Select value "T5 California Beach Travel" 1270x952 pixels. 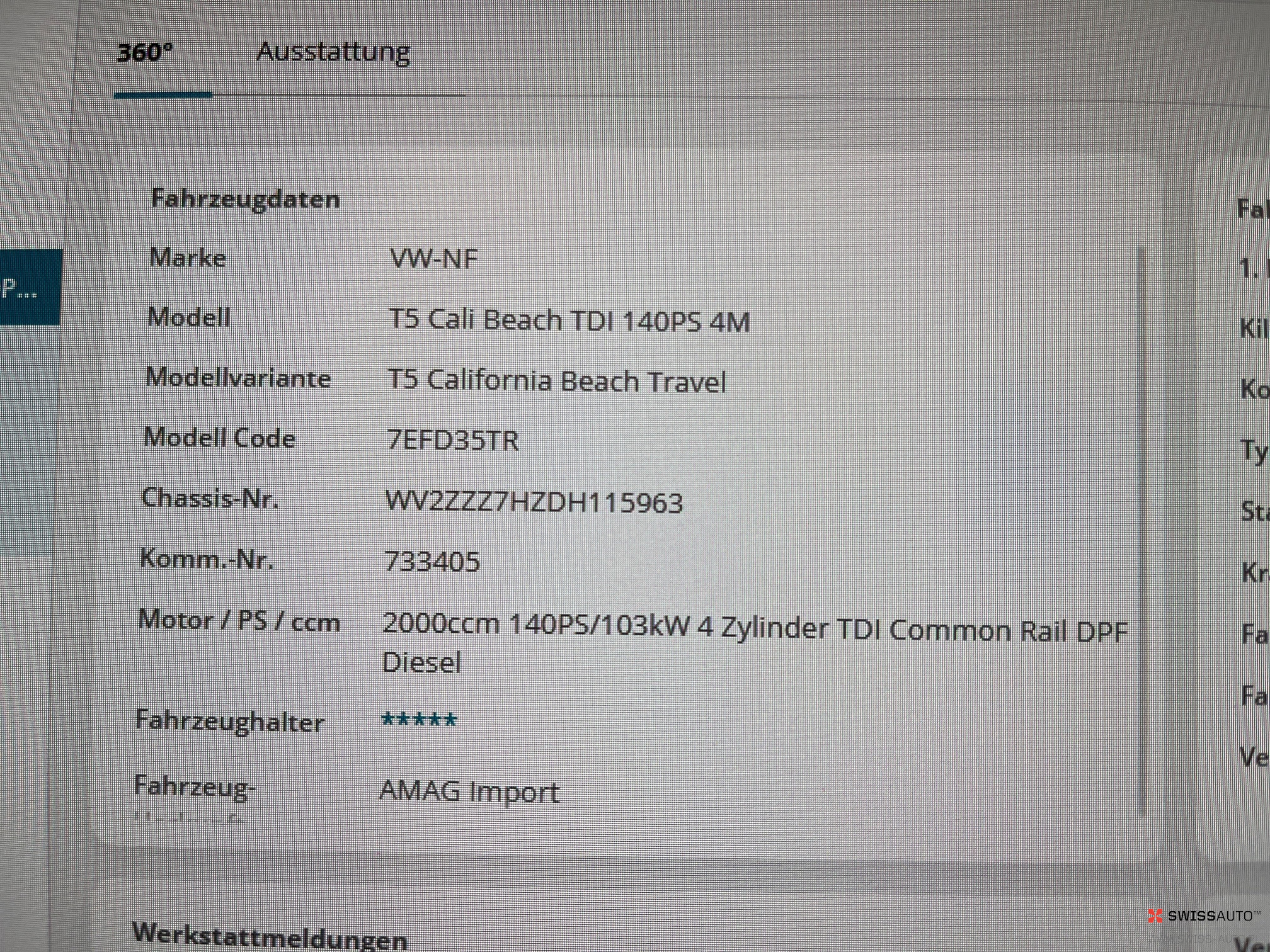[557, 381]
